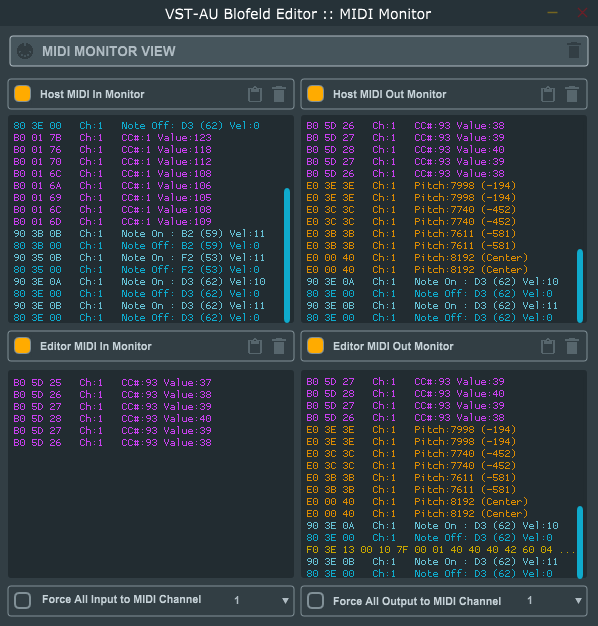Select the Host In row CC#:1 Value:105

pyautogui.click(x=113, y=198)
